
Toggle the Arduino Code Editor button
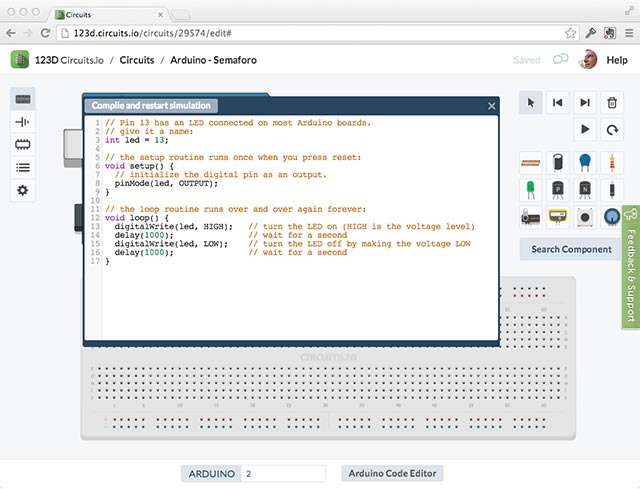(x=391, y=473)
